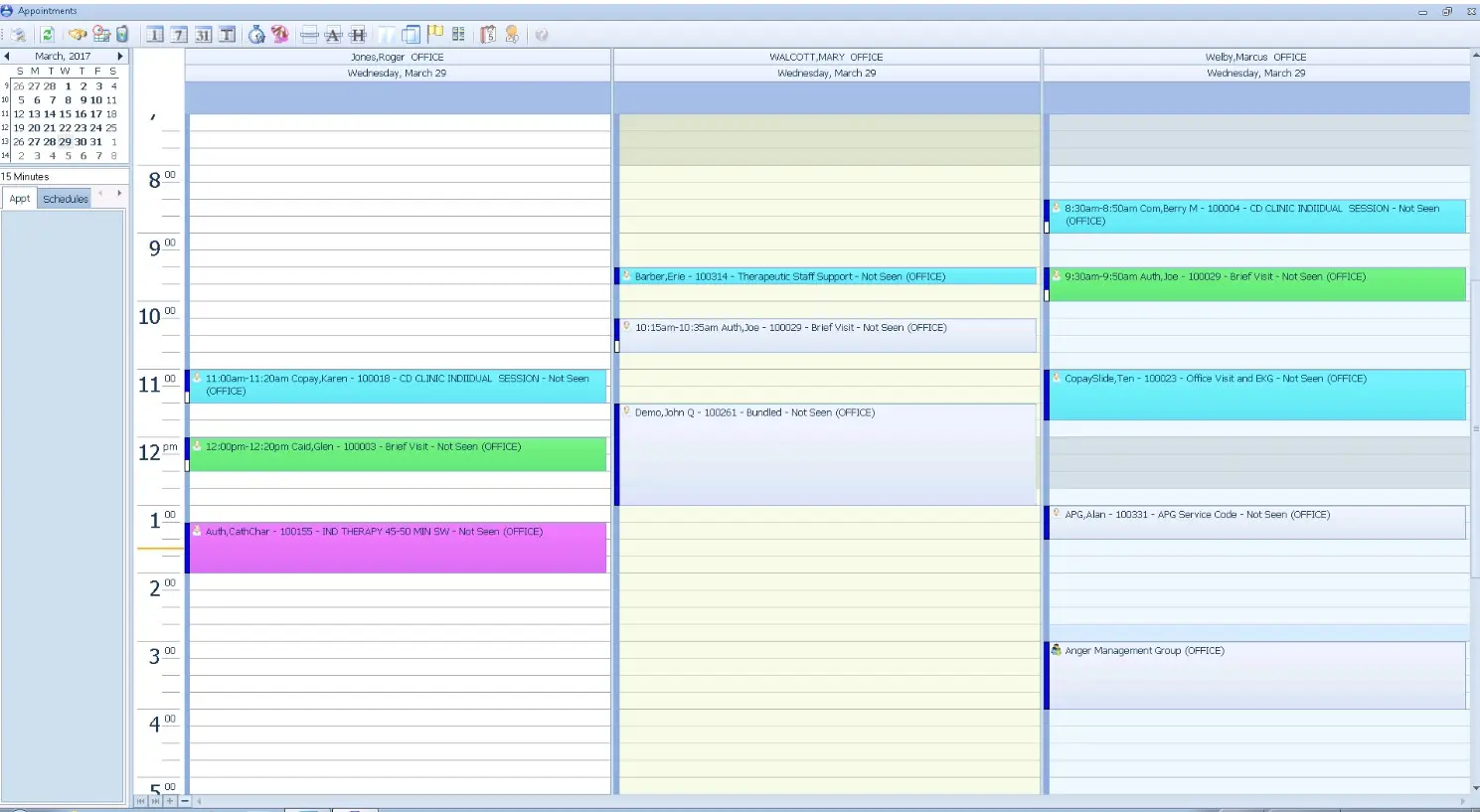Open the 31-day Month view icon
This screenshot has height=812, width=1480.
pos(203,34)
